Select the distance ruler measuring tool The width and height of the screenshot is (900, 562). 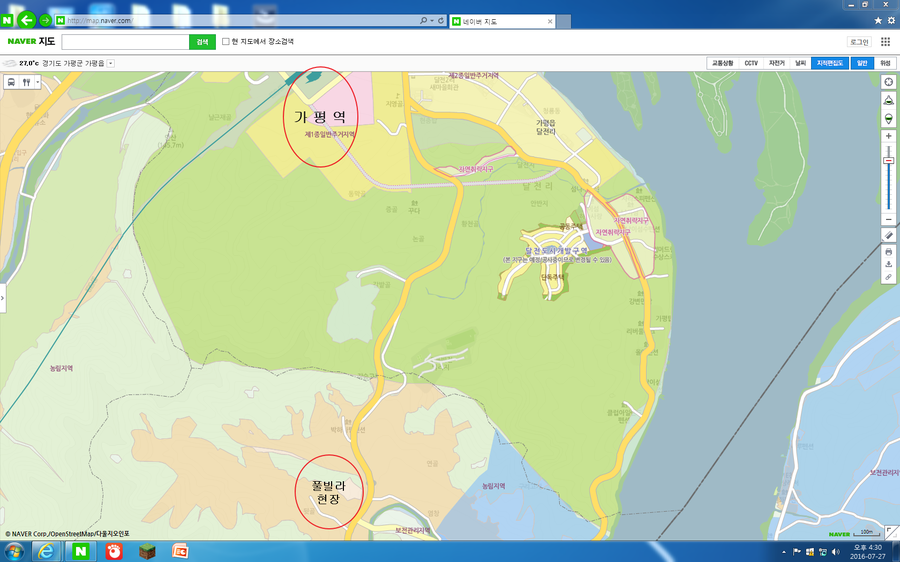(889, 235)
